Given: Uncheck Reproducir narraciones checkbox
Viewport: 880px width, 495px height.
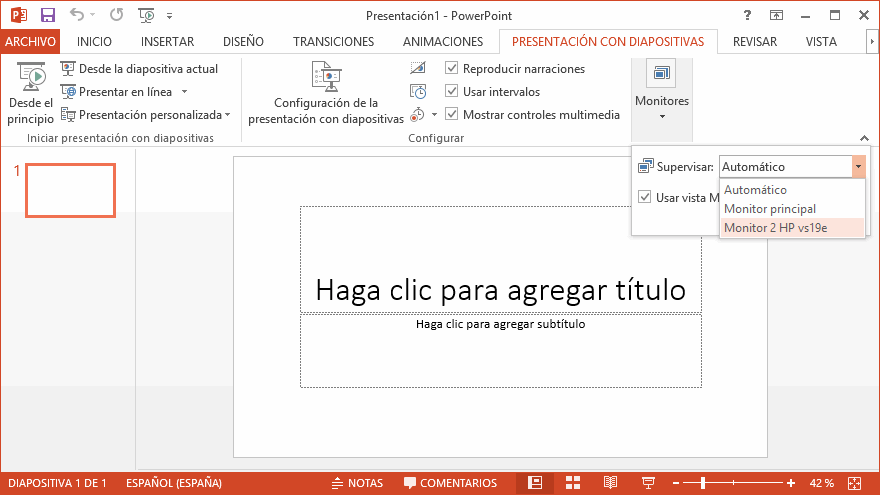Looking at the screenshot, I should (x=452, y=69).
